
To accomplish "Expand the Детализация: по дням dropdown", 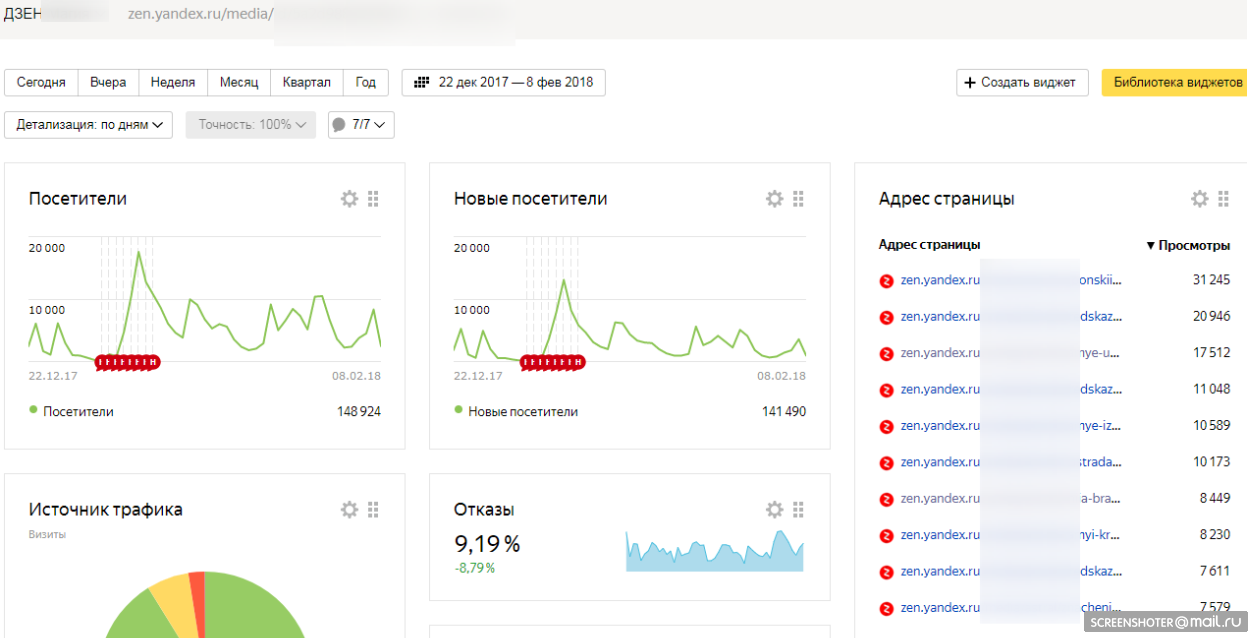I will (x=89, y=125).
